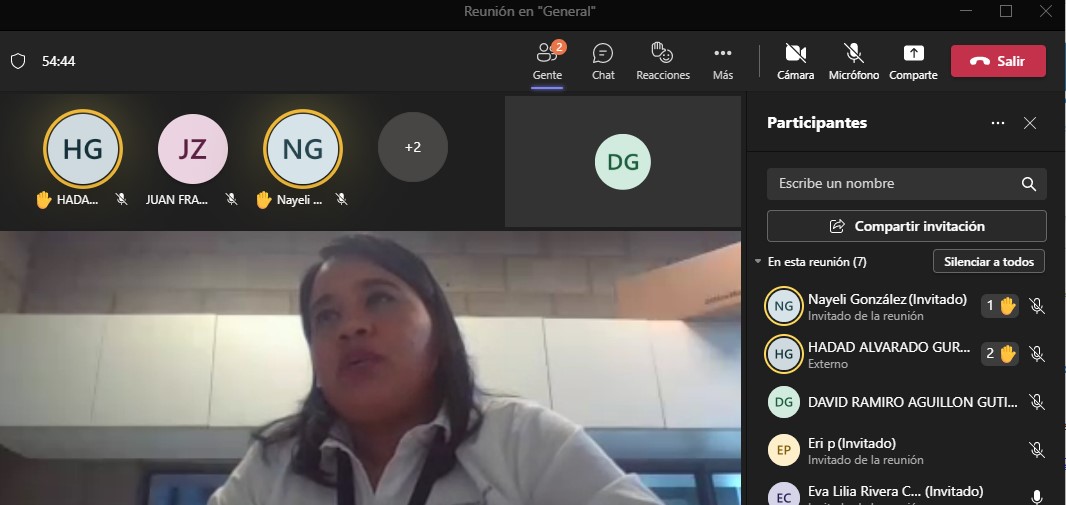Click Compartir invitación button

click(x=906, y=226)
